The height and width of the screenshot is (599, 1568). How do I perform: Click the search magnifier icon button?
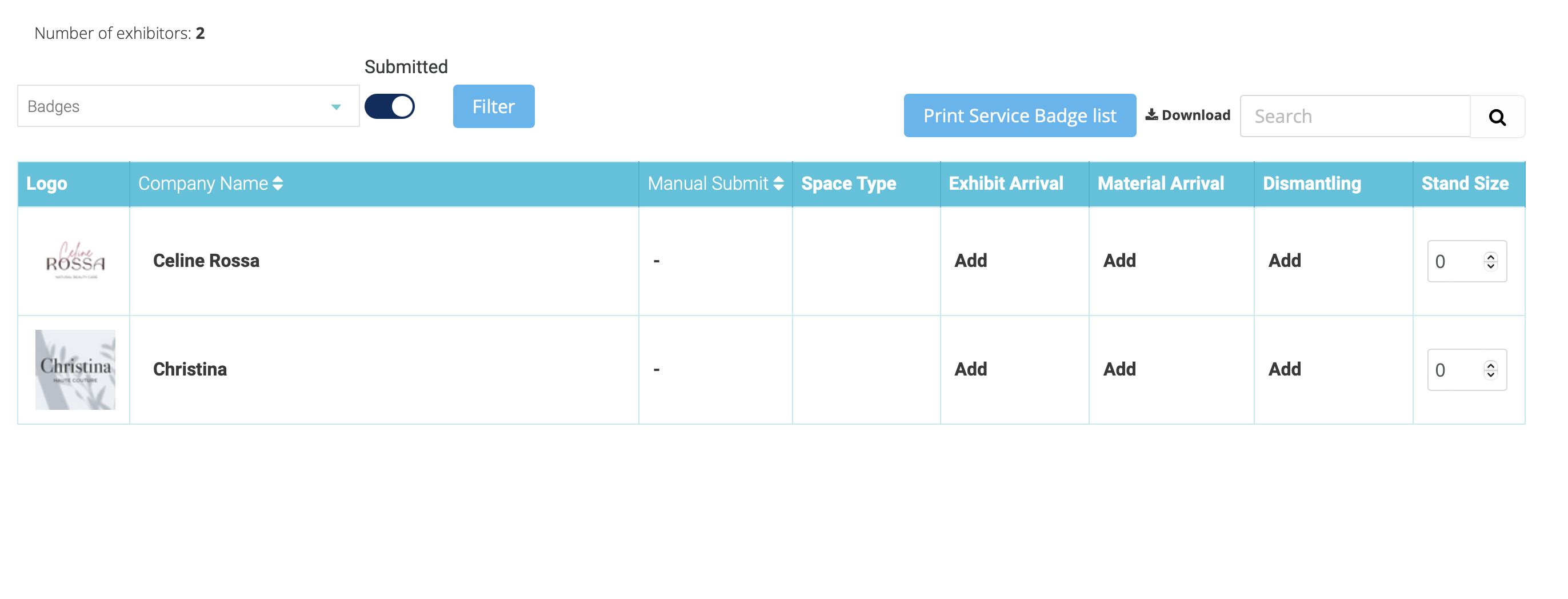click(1497, 117)
